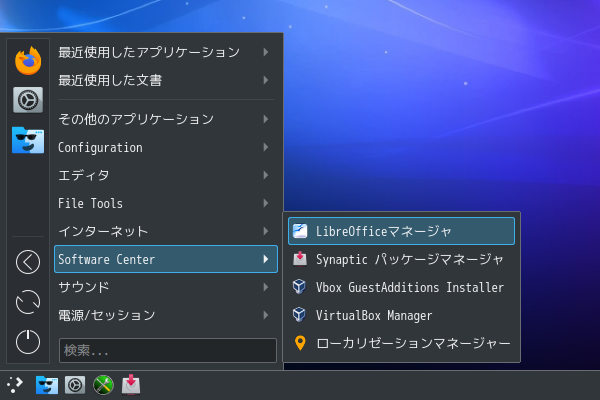Expand the 最近使用したアプリケーション submenu arrow
This screenshot has height=400, width=600.
(x=266, y=52)
